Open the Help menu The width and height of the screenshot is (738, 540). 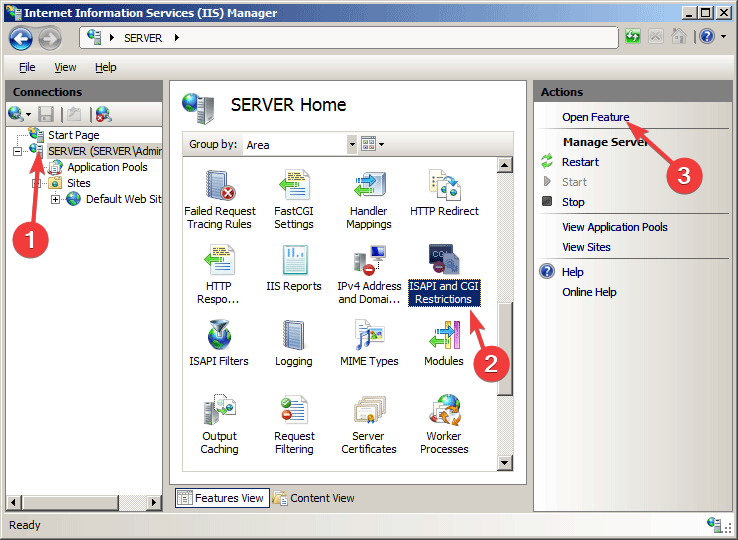pyautogui.click(x=105, y=67)
